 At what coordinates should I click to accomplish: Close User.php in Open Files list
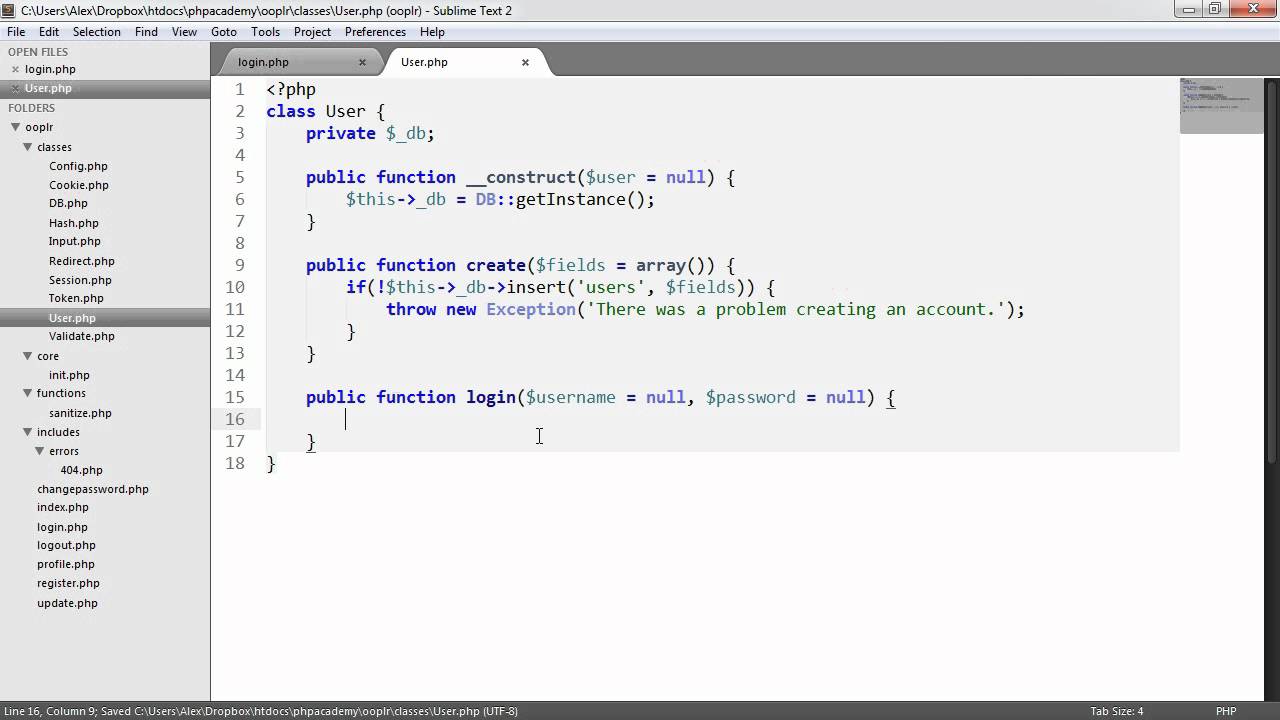tap(15, 89)
